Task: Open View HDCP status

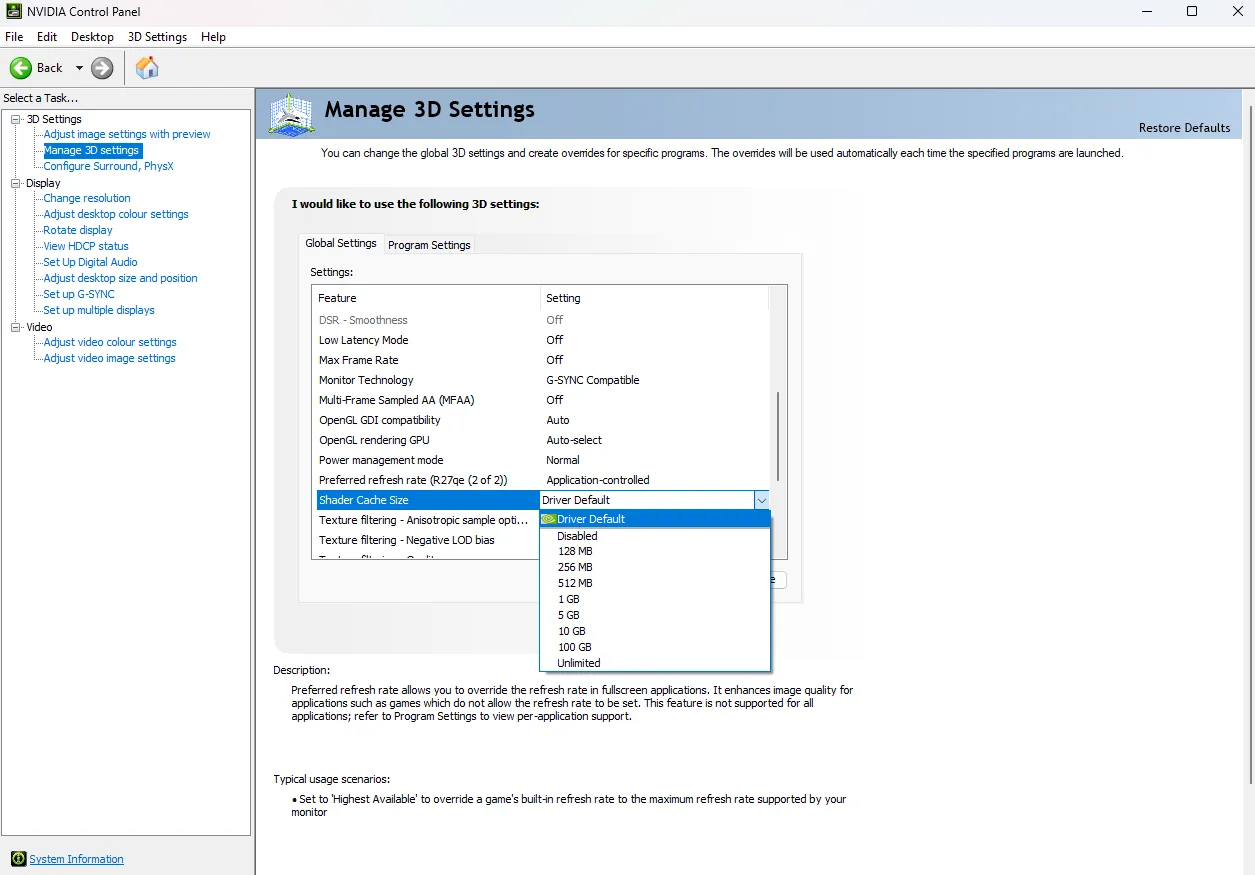Action: click(86, 246)
